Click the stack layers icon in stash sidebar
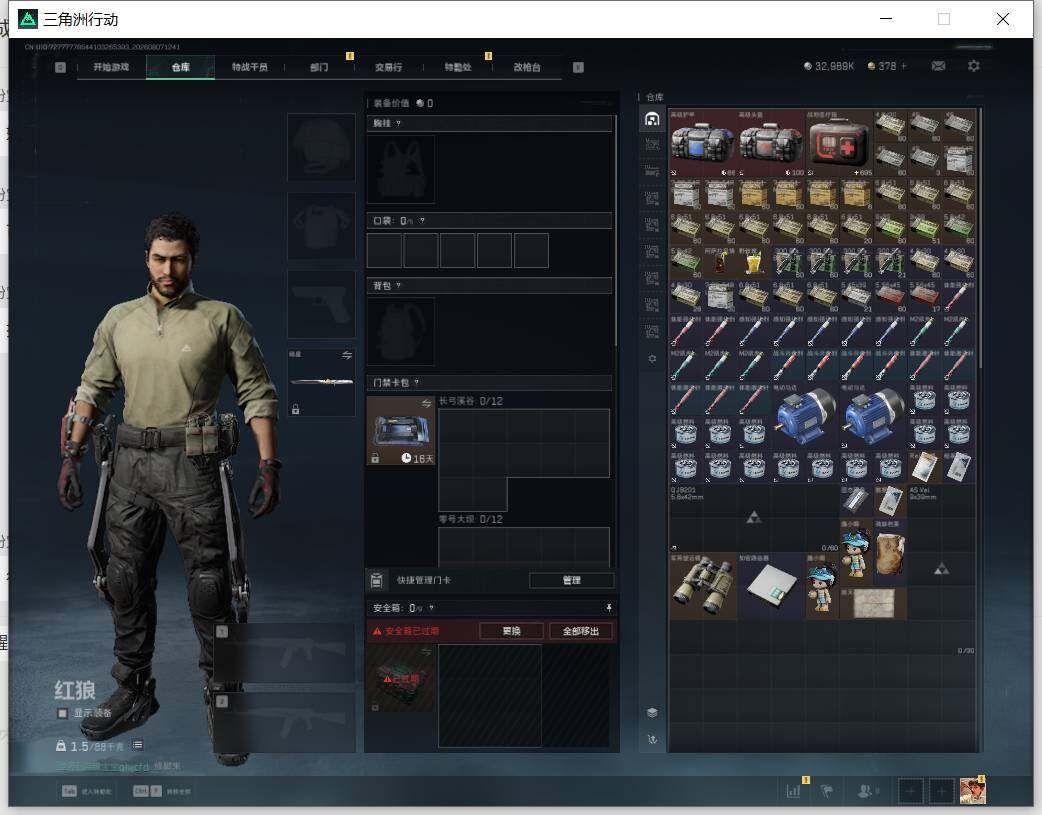 [652, 713]
